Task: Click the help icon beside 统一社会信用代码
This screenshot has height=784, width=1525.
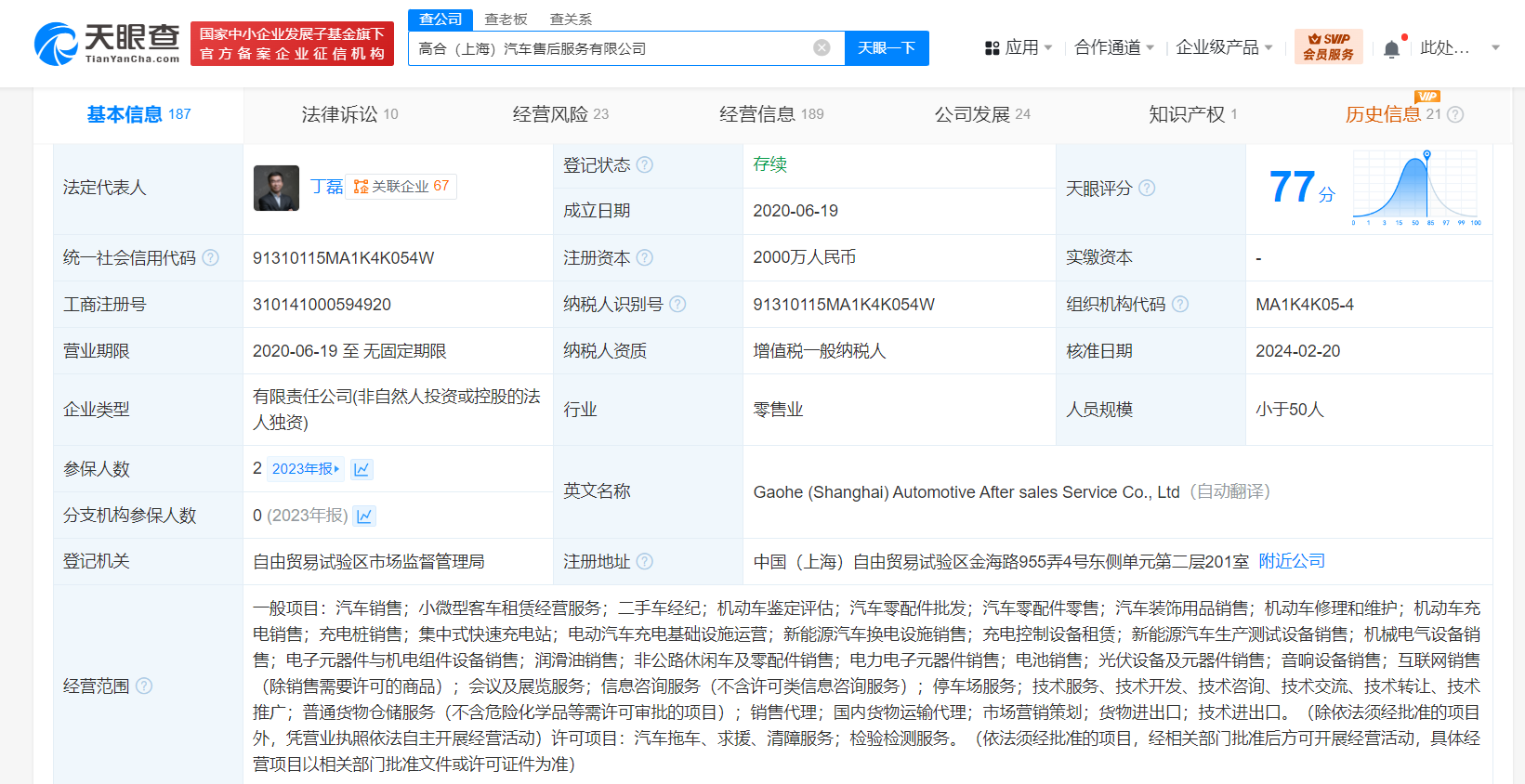Action: pyautogui.click(x=211, y=258)
